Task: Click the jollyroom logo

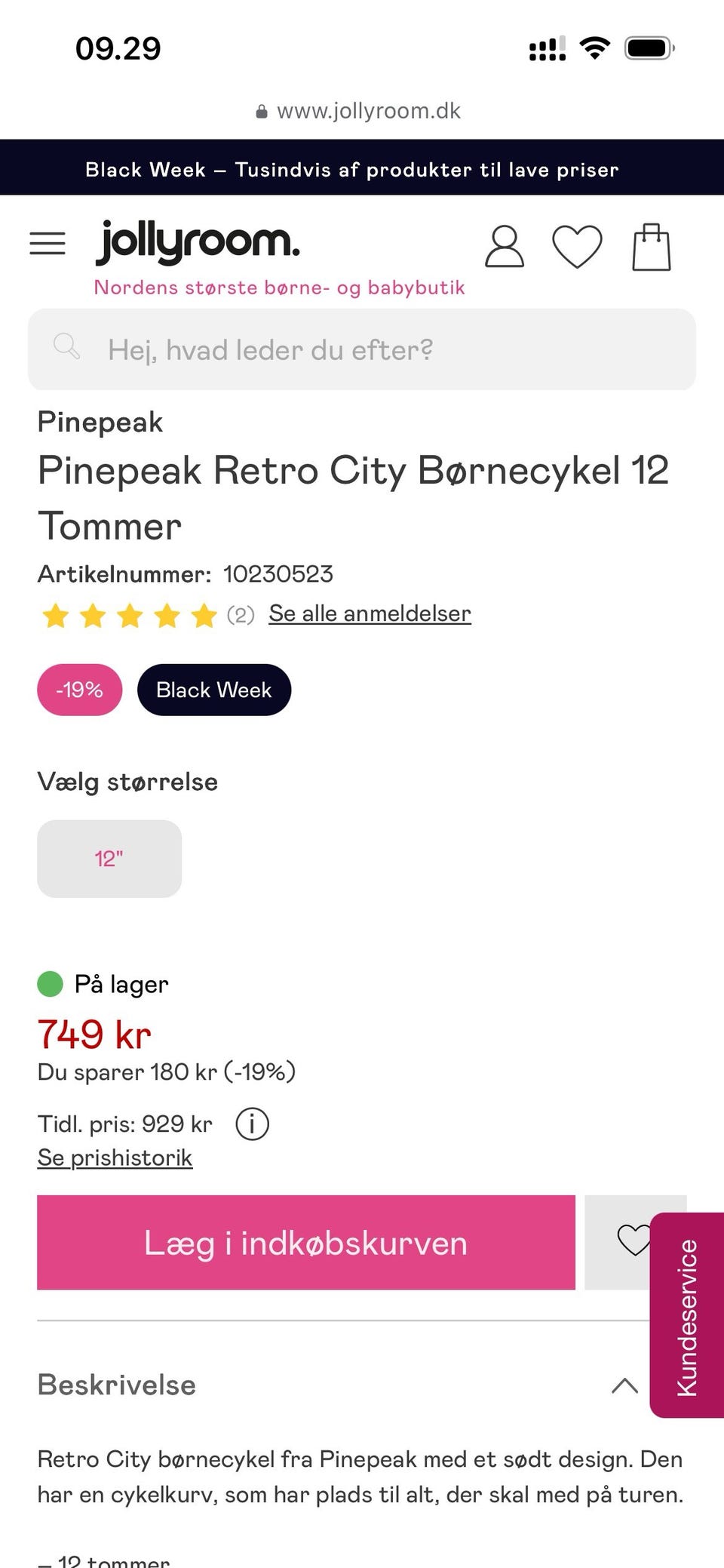Action: click(x=198, y=242)
